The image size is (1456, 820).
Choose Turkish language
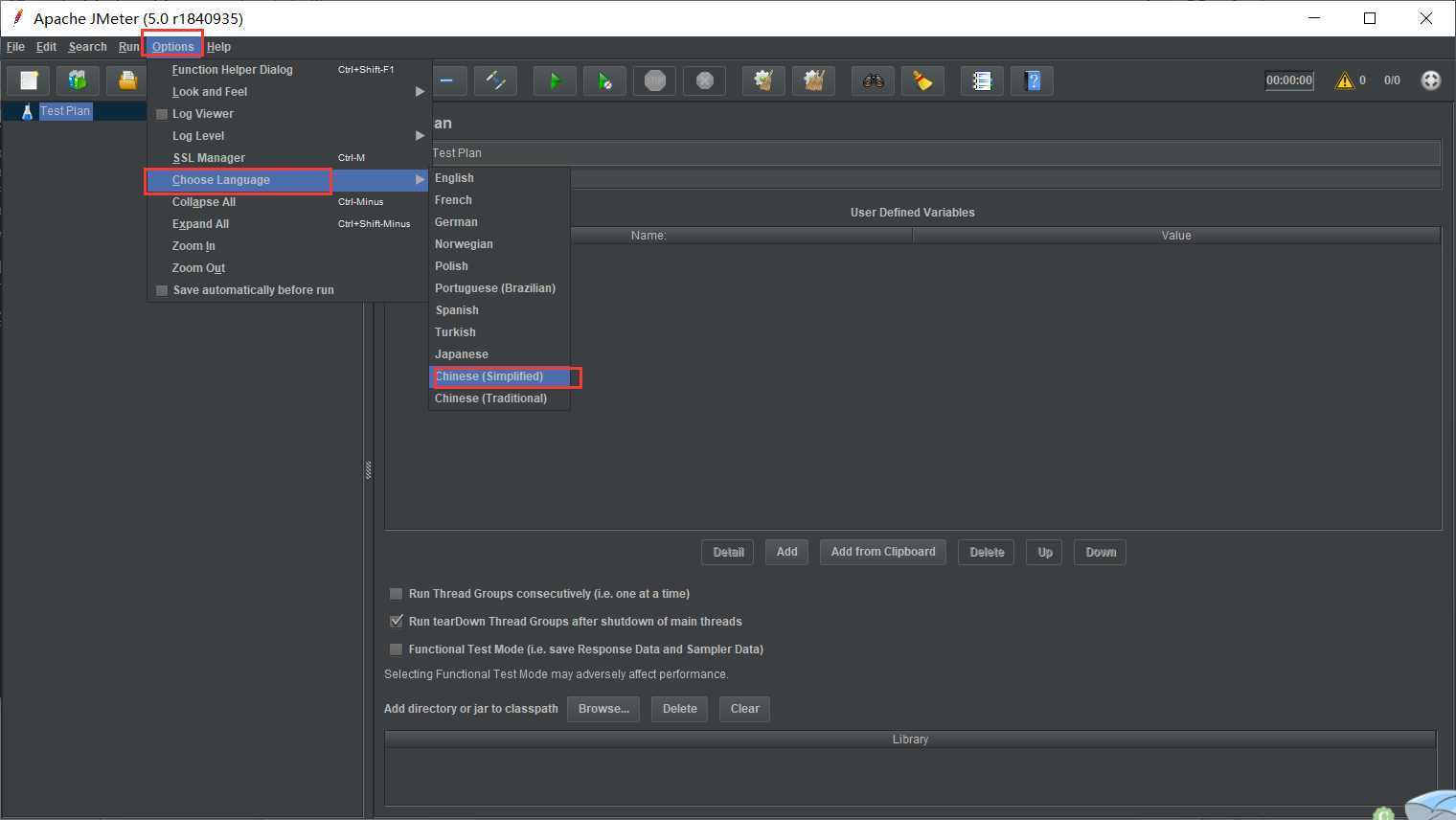499,332
